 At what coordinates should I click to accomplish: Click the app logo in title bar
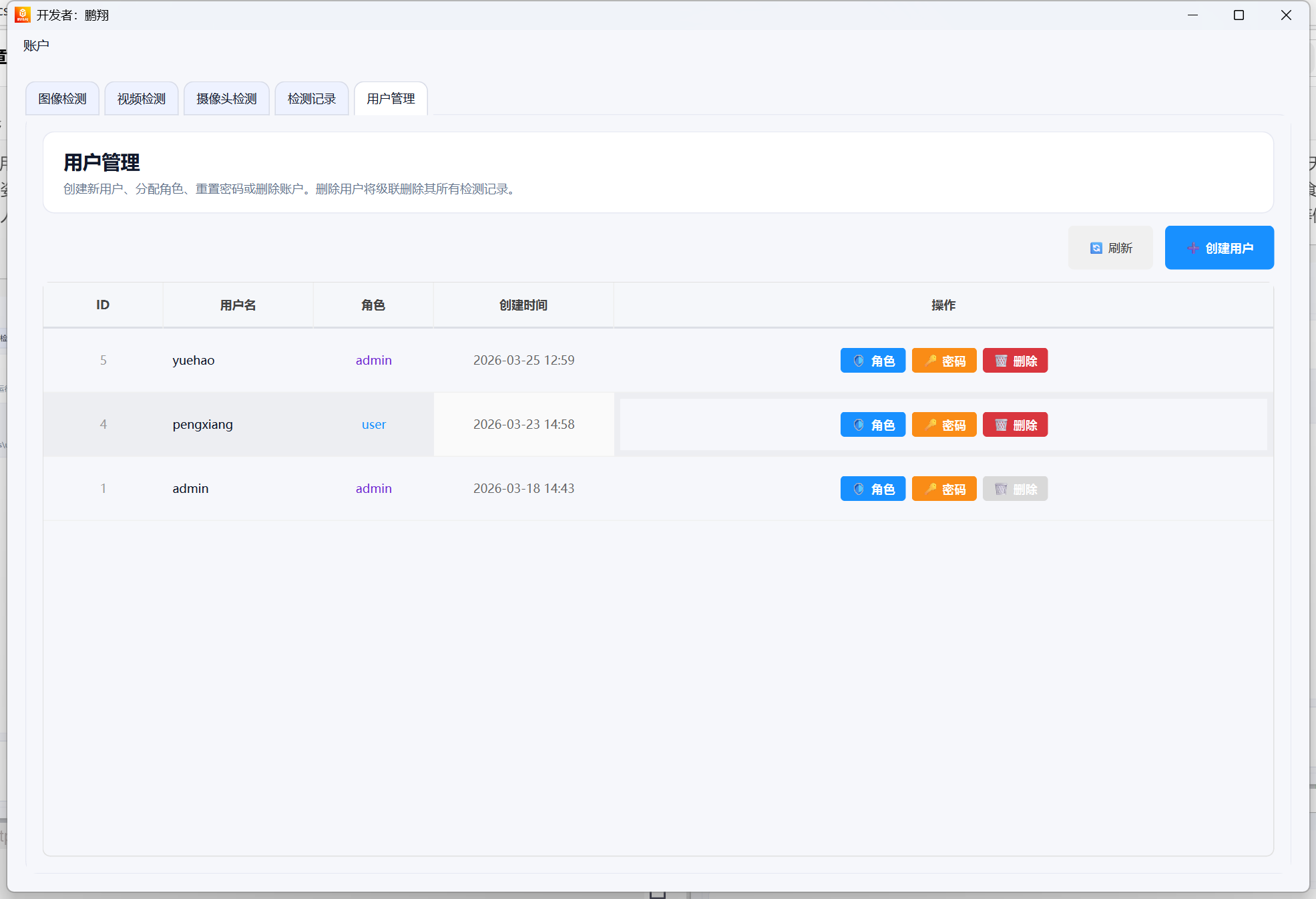point(22,15)
